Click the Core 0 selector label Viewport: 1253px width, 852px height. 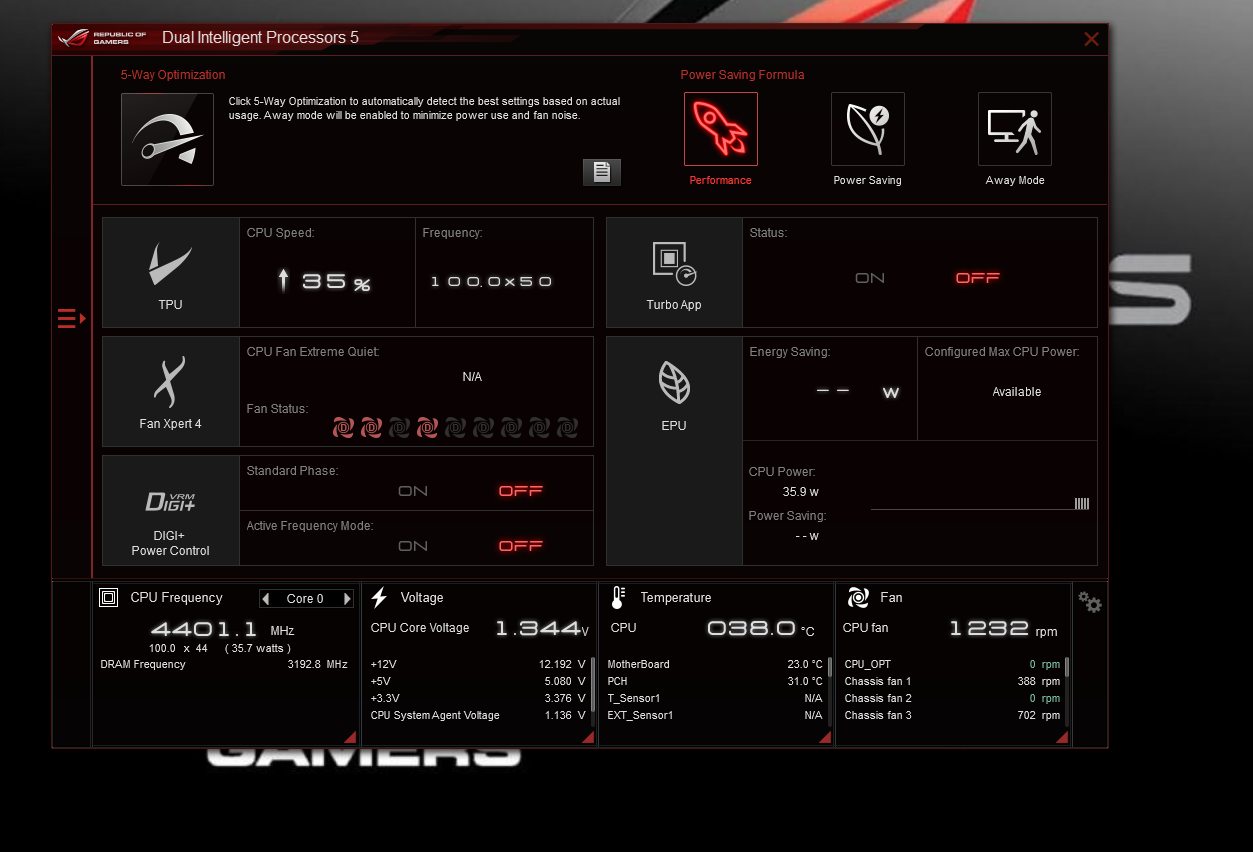click(305, 599)
